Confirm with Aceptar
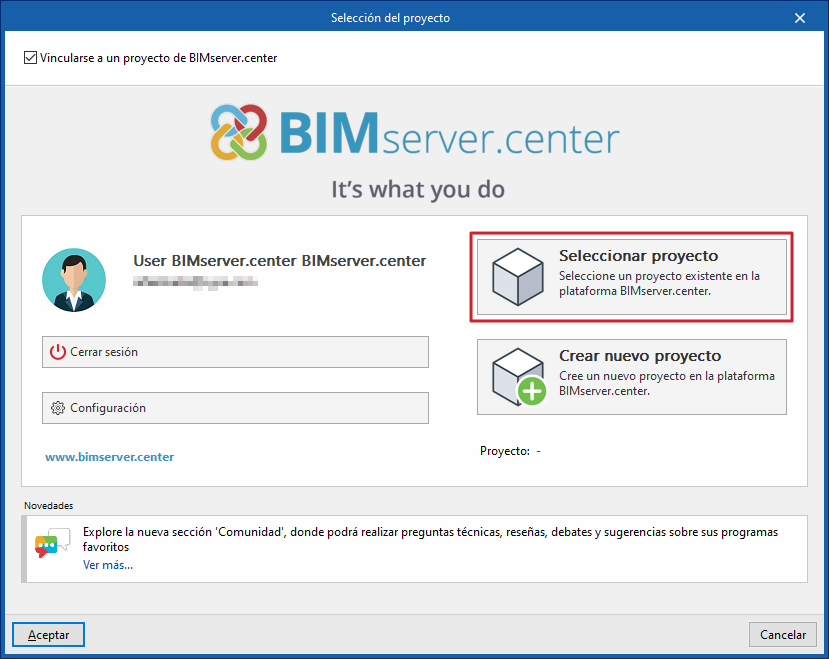The image size is (829, 659). [x=48, y=635]
